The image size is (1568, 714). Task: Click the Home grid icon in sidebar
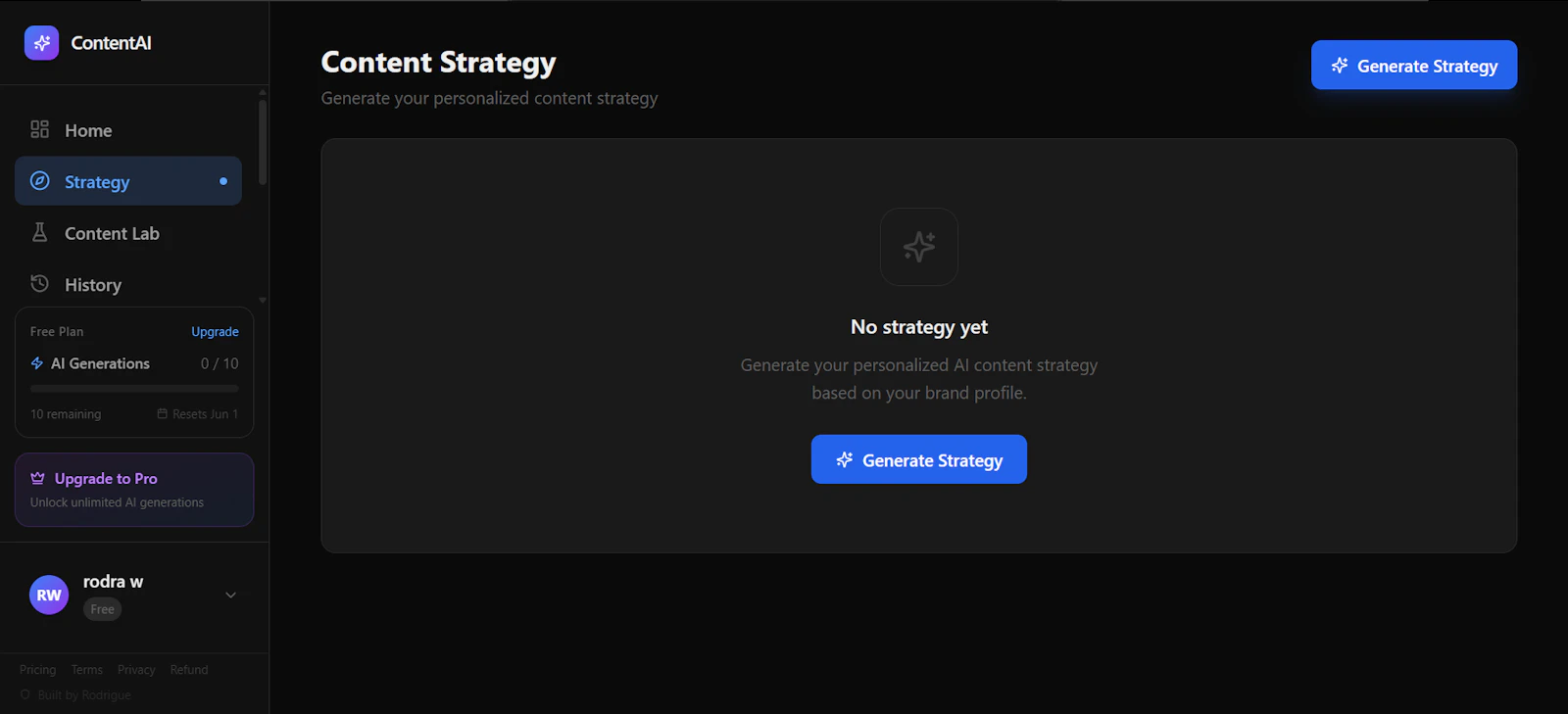[x=39, y=129]
